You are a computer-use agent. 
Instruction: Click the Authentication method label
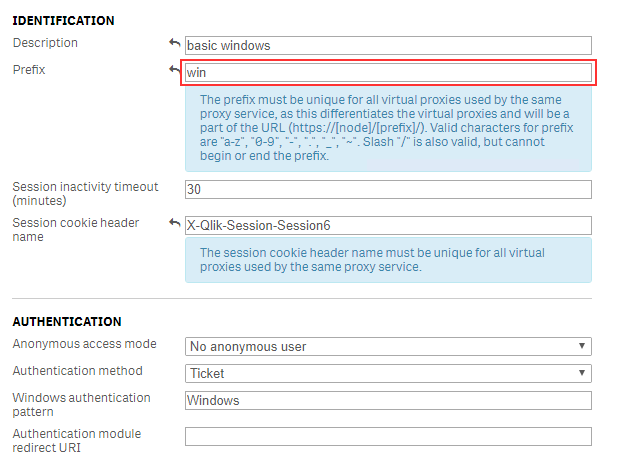click(77, 371)
